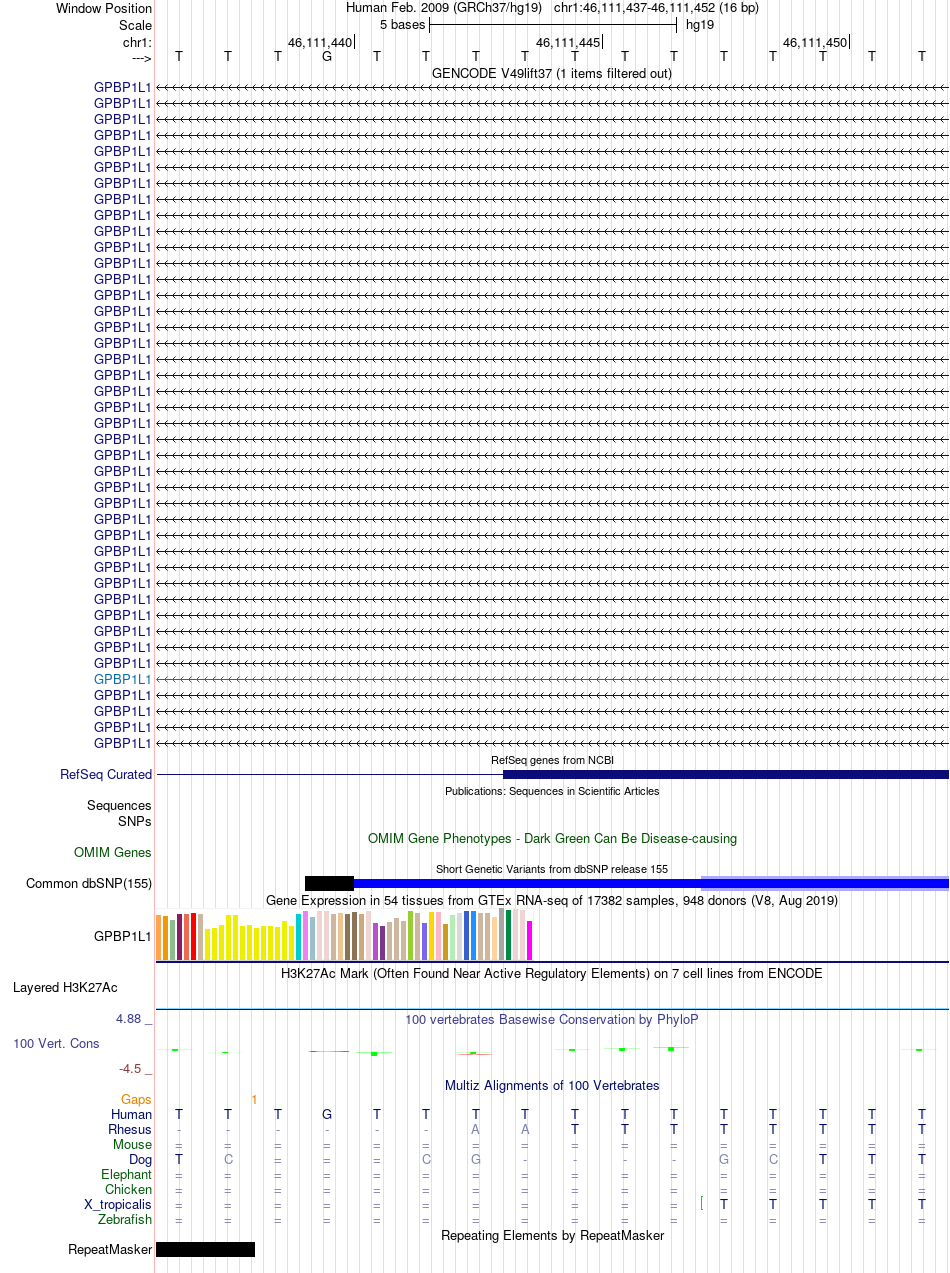The height and width of the screenshot is (1273, 950).
Task: Click the 'Elephant' species row label
Action: 127,1174
